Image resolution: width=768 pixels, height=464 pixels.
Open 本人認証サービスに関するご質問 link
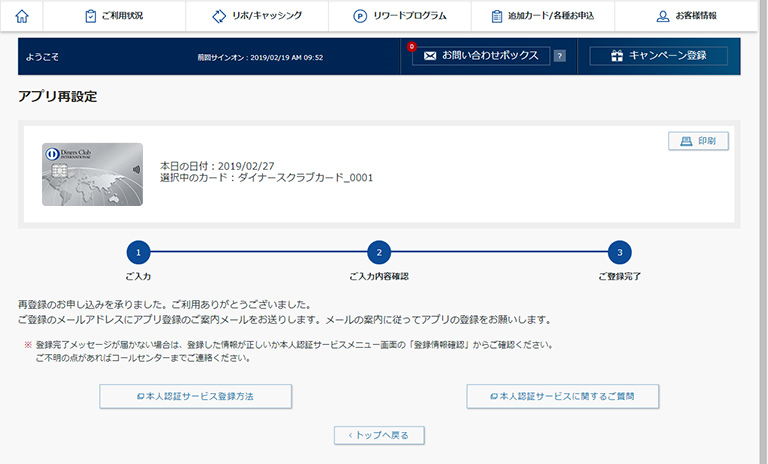click(562, 396)
